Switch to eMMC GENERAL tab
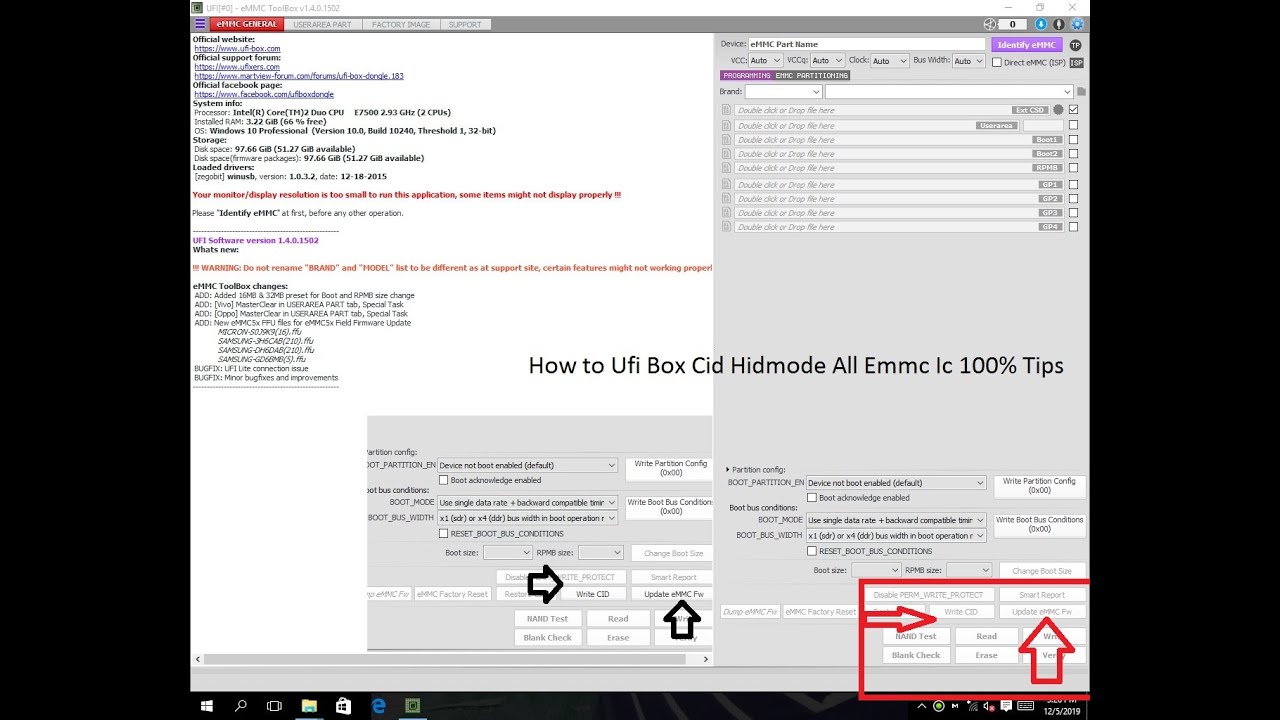The width and height of the screenshot is (1280, 720). pos(248,24)
